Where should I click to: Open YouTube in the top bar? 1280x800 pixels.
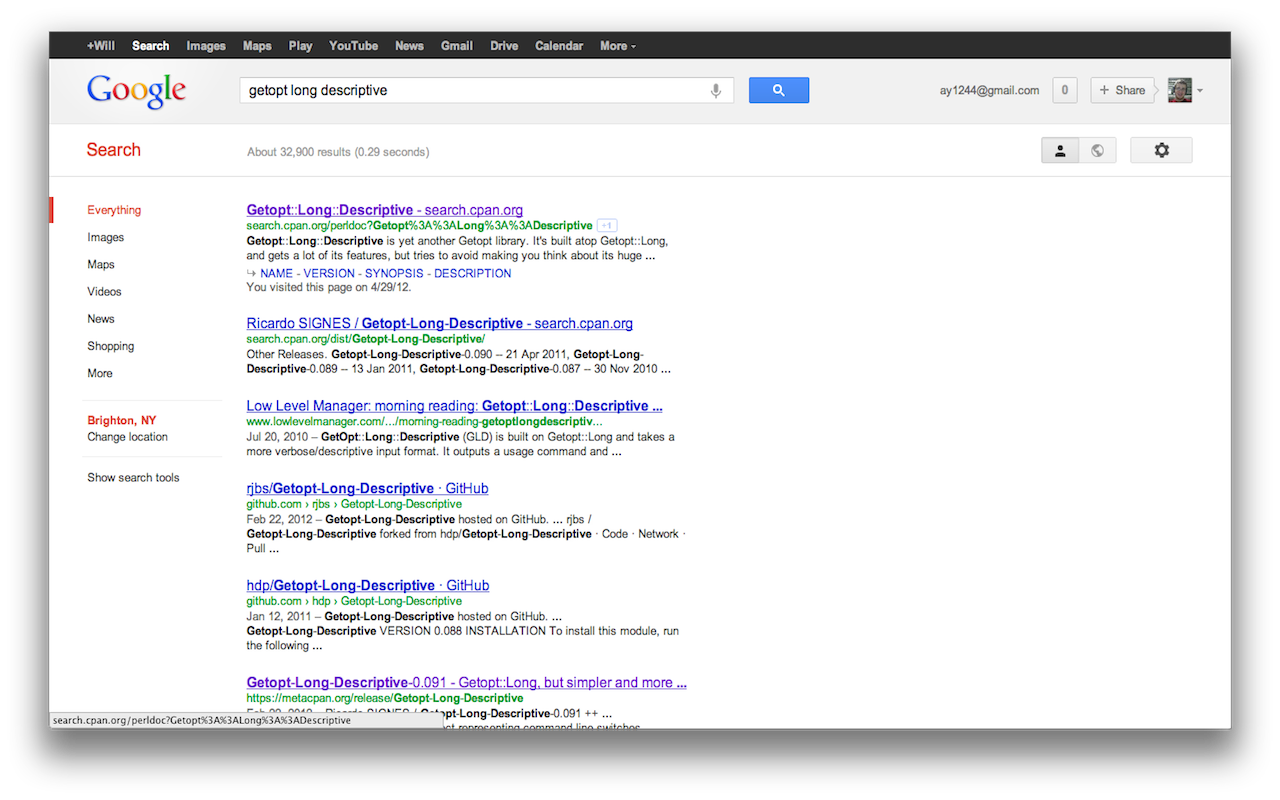(354, 46)
